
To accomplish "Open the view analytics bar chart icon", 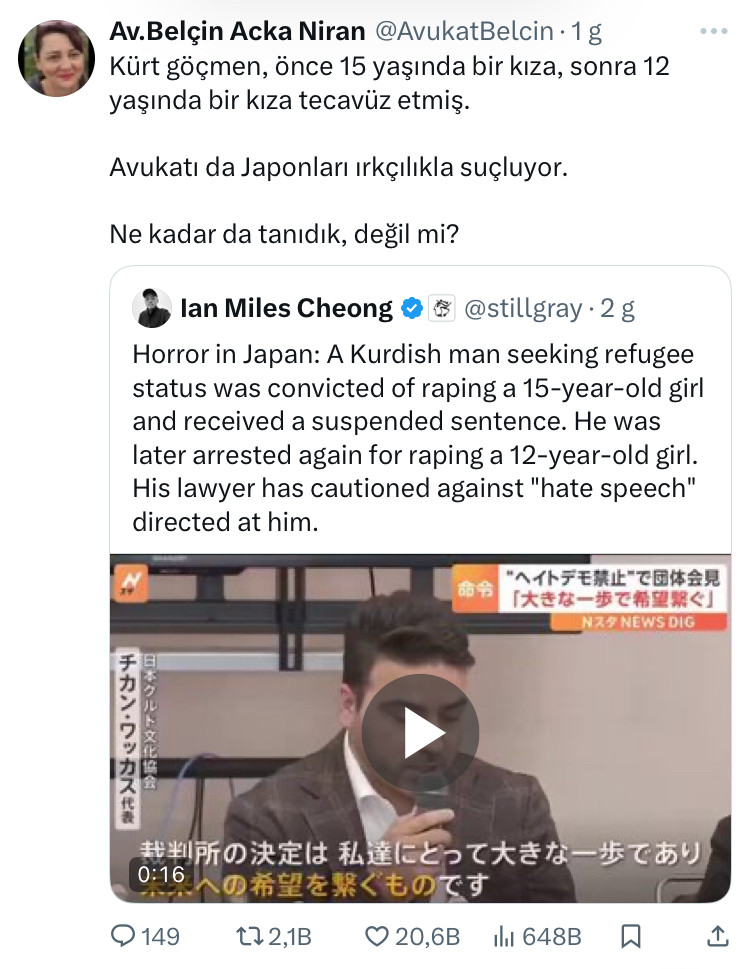I will click(x=504, y=937).
